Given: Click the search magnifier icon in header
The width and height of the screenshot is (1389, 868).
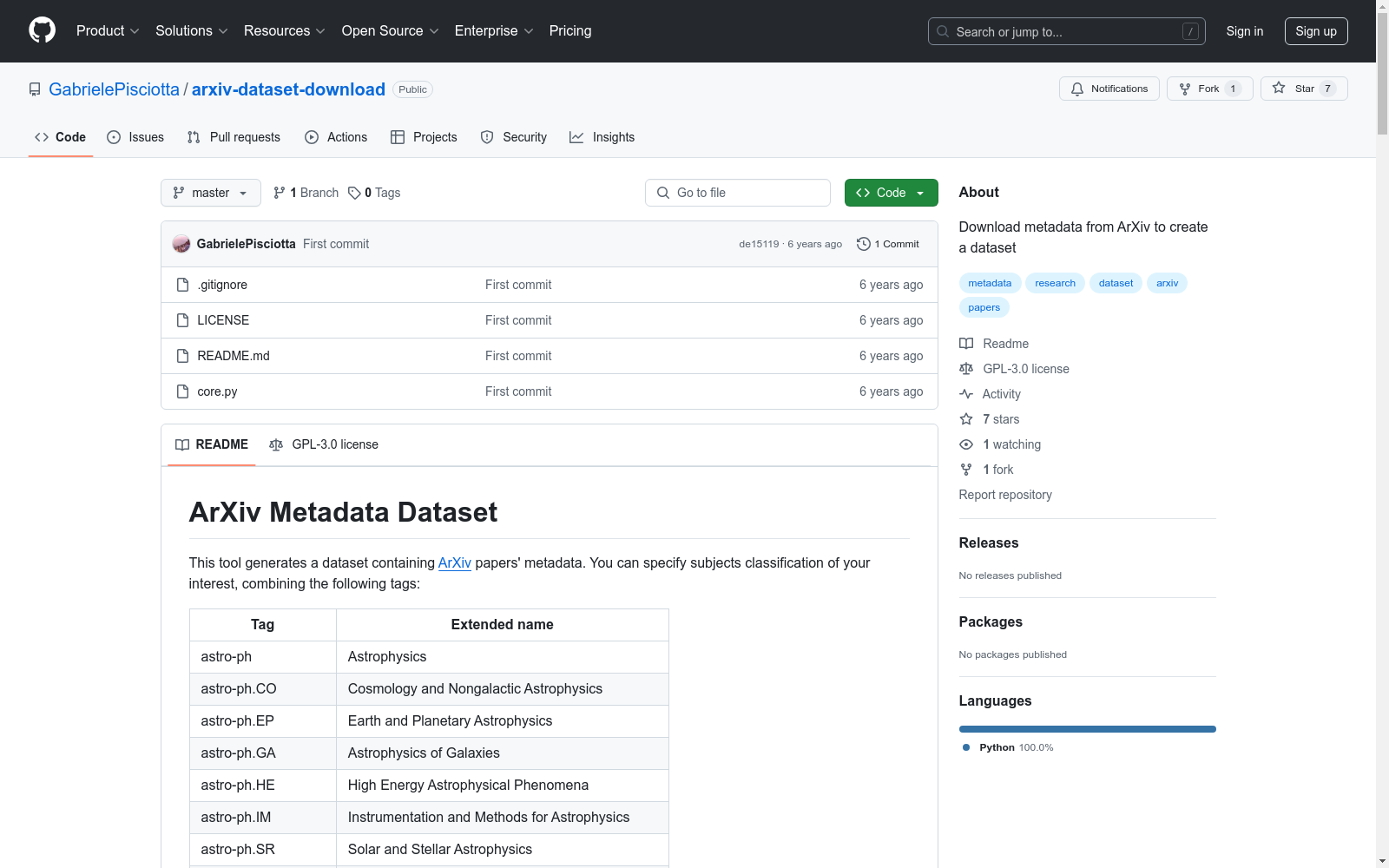Looking at the screenshot, I should click(943, 31).
